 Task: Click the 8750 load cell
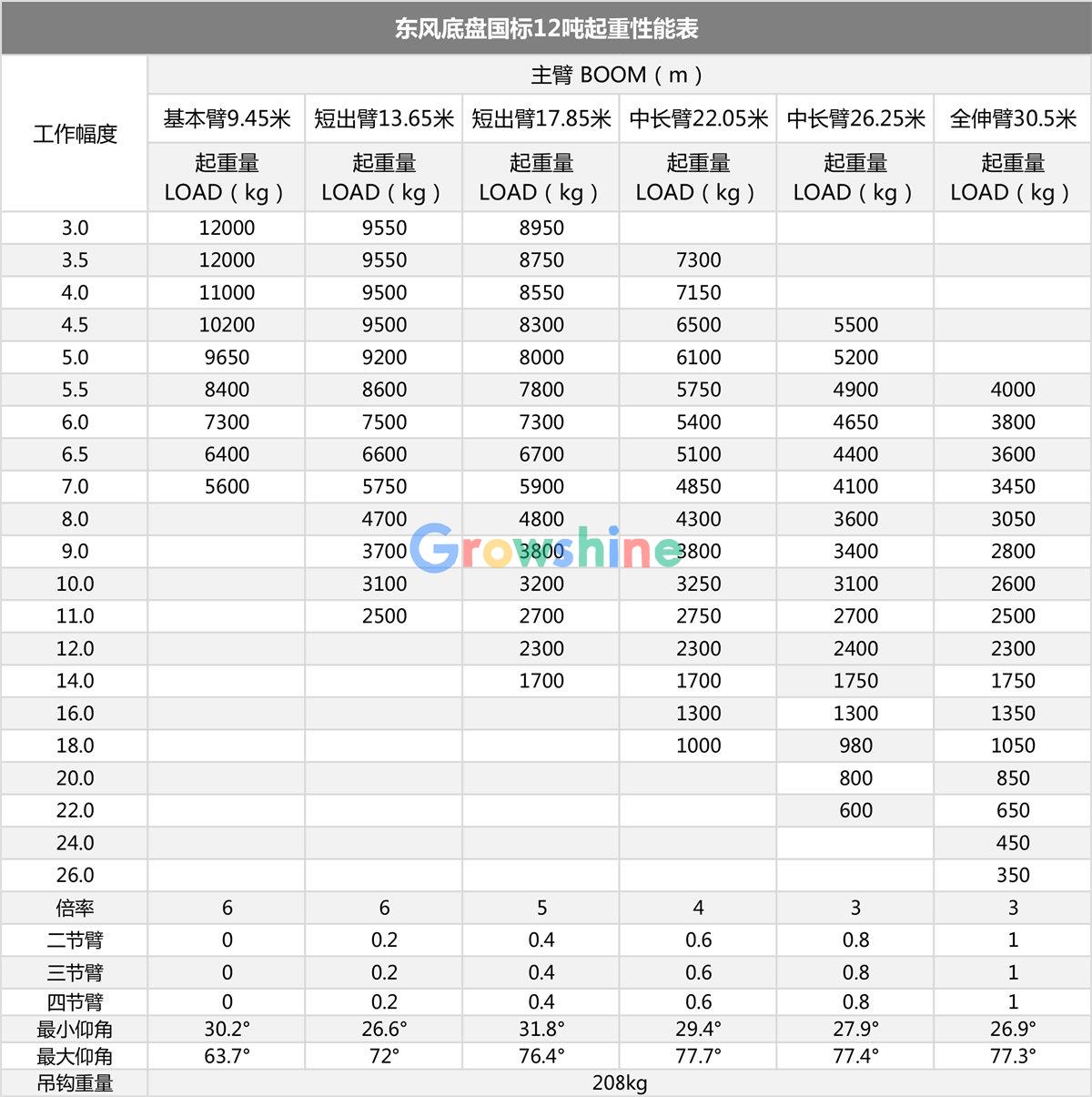541,260
